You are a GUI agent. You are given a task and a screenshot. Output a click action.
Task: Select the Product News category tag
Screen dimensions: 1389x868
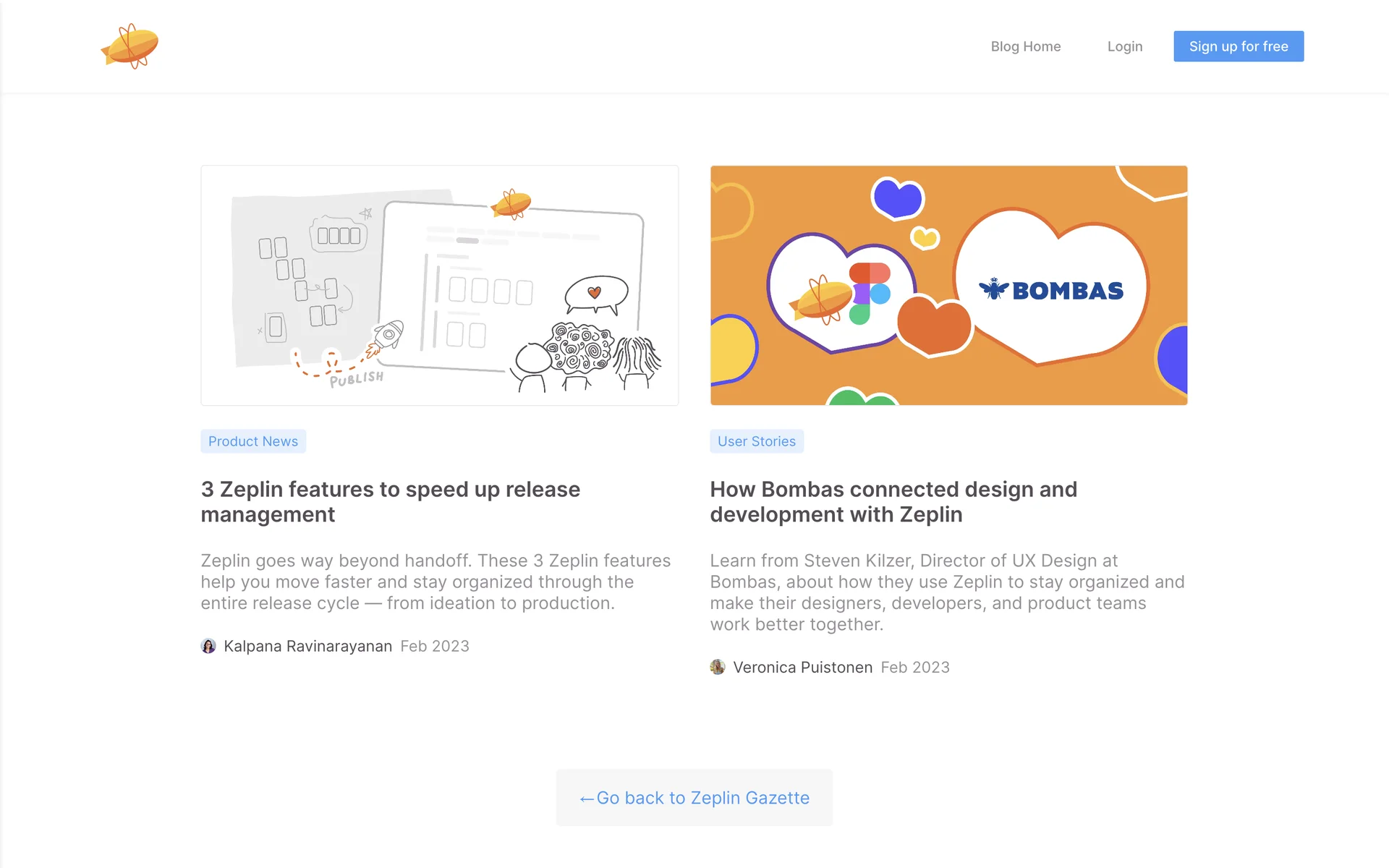253,441
